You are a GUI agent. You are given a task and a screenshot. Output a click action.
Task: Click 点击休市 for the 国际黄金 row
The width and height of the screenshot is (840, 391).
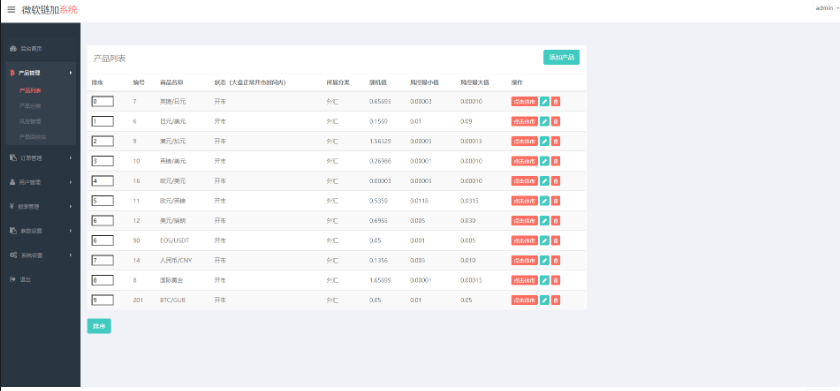[x=524, y=280]
